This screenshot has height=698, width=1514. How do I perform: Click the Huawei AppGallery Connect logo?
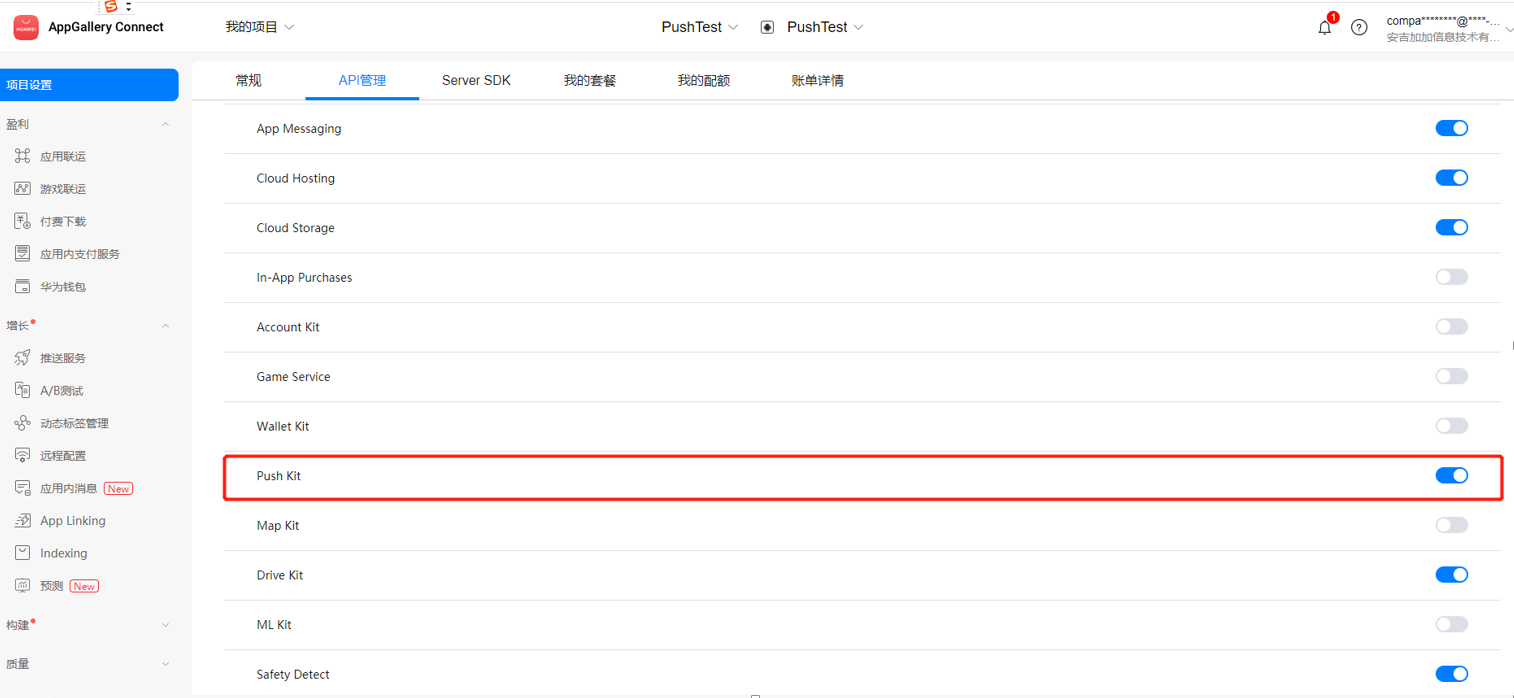tap(26, 27)
